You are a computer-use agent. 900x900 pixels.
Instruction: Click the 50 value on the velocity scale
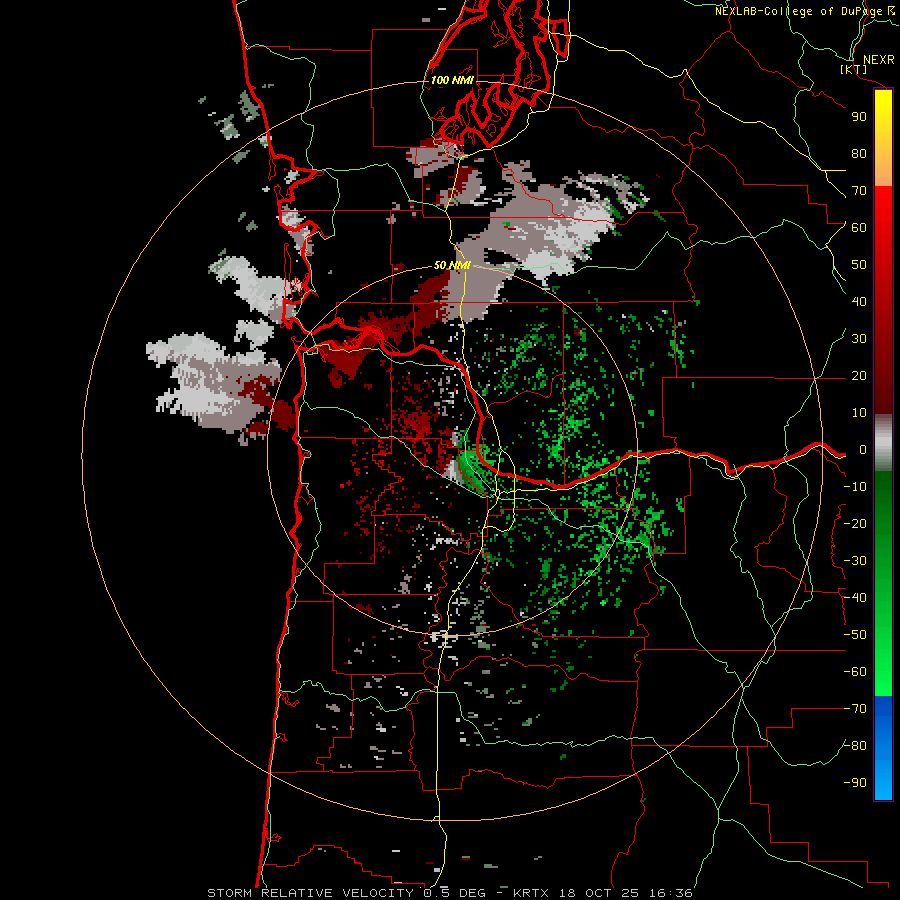click(x=859, y=265)
